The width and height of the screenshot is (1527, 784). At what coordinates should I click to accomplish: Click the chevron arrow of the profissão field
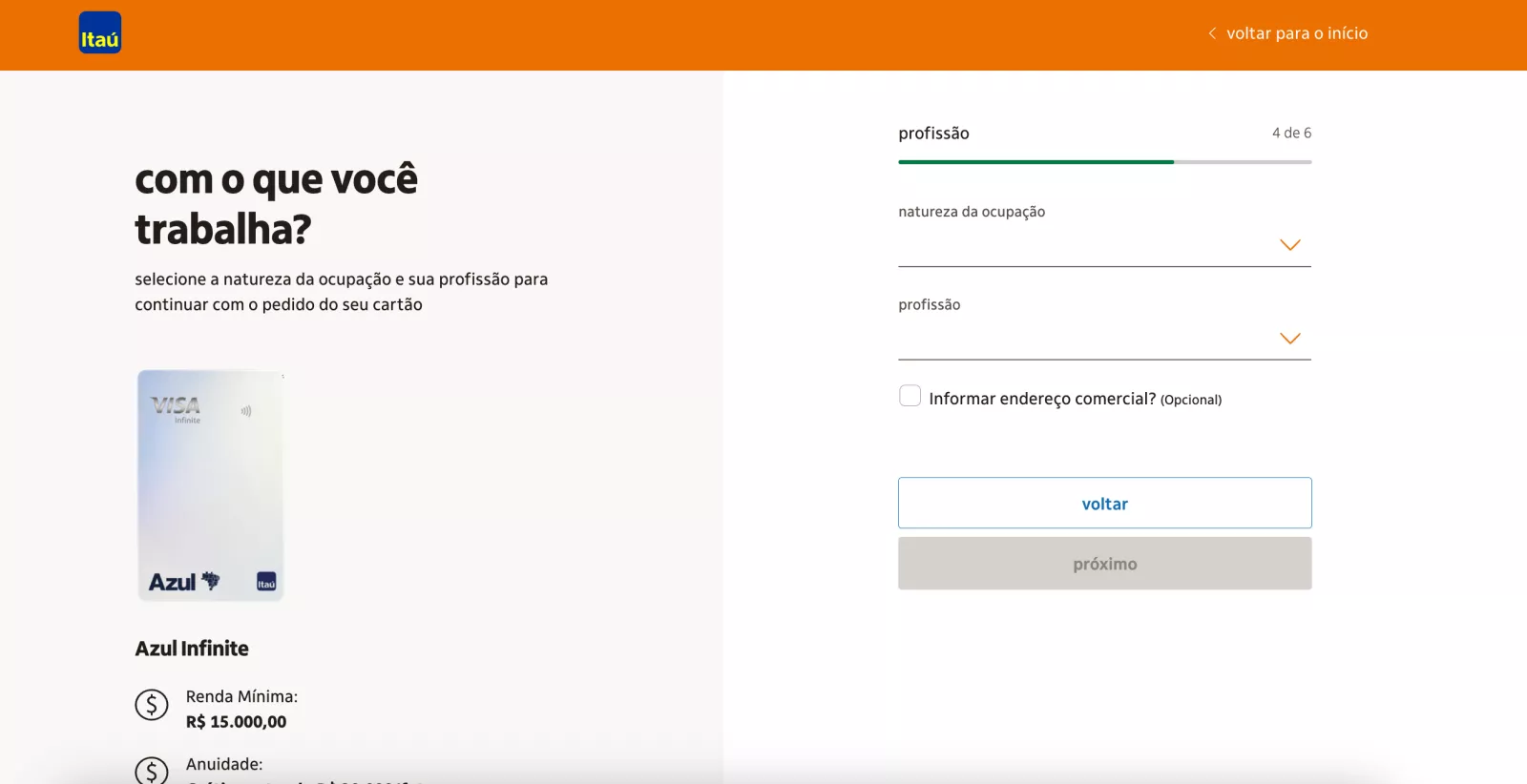[x=1290, y=339]
